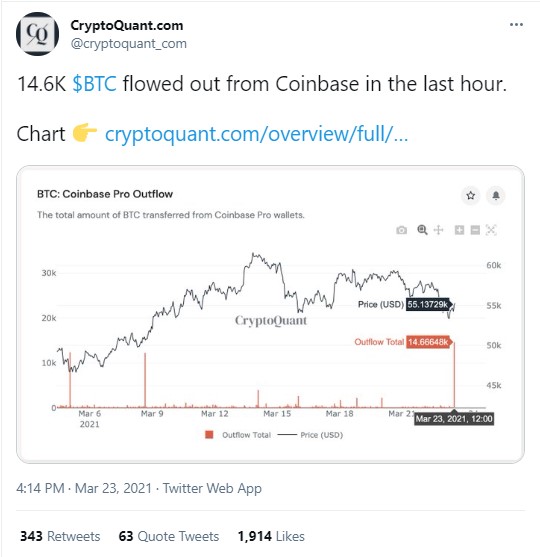Screen dimensions: 540x557
Task: Zoom out with the minus chart button
Action: tap(475, 230)
